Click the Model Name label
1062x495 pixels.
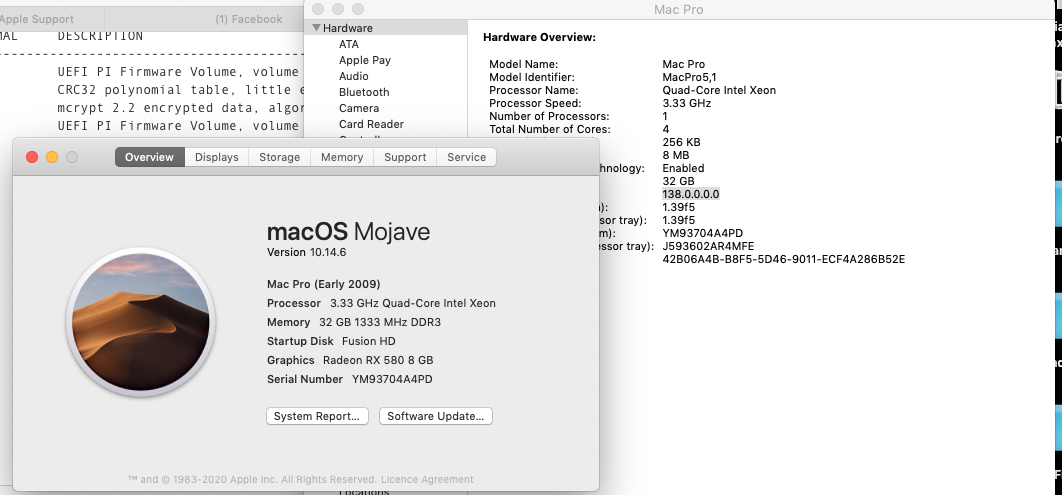524,64
